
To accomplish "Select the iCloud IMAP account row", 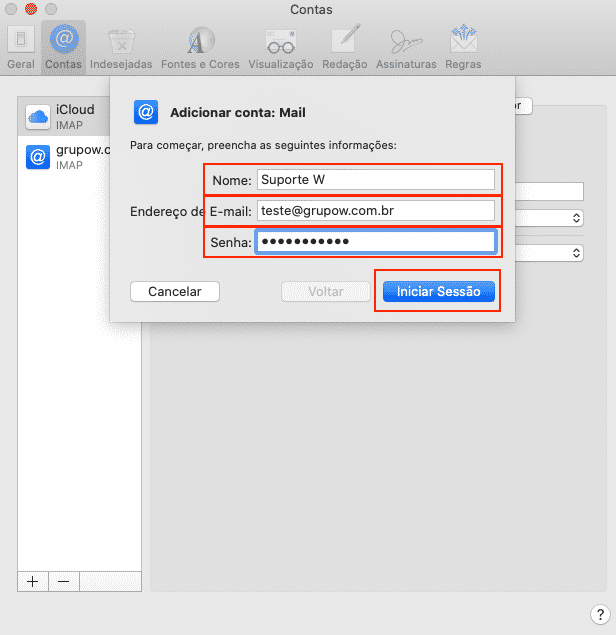I will [64, 117].
